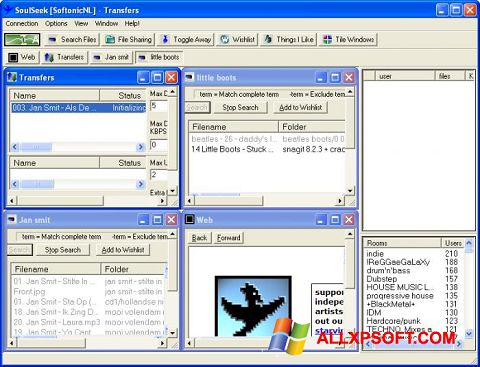
Task: Toggle Away status in the toolbar
Action: coord(187,40)
